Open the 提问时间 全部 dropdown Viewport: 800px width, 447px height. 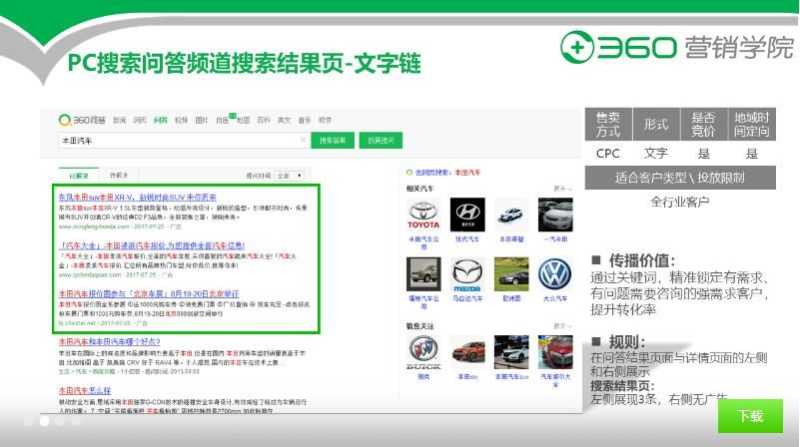pos(290,176)
